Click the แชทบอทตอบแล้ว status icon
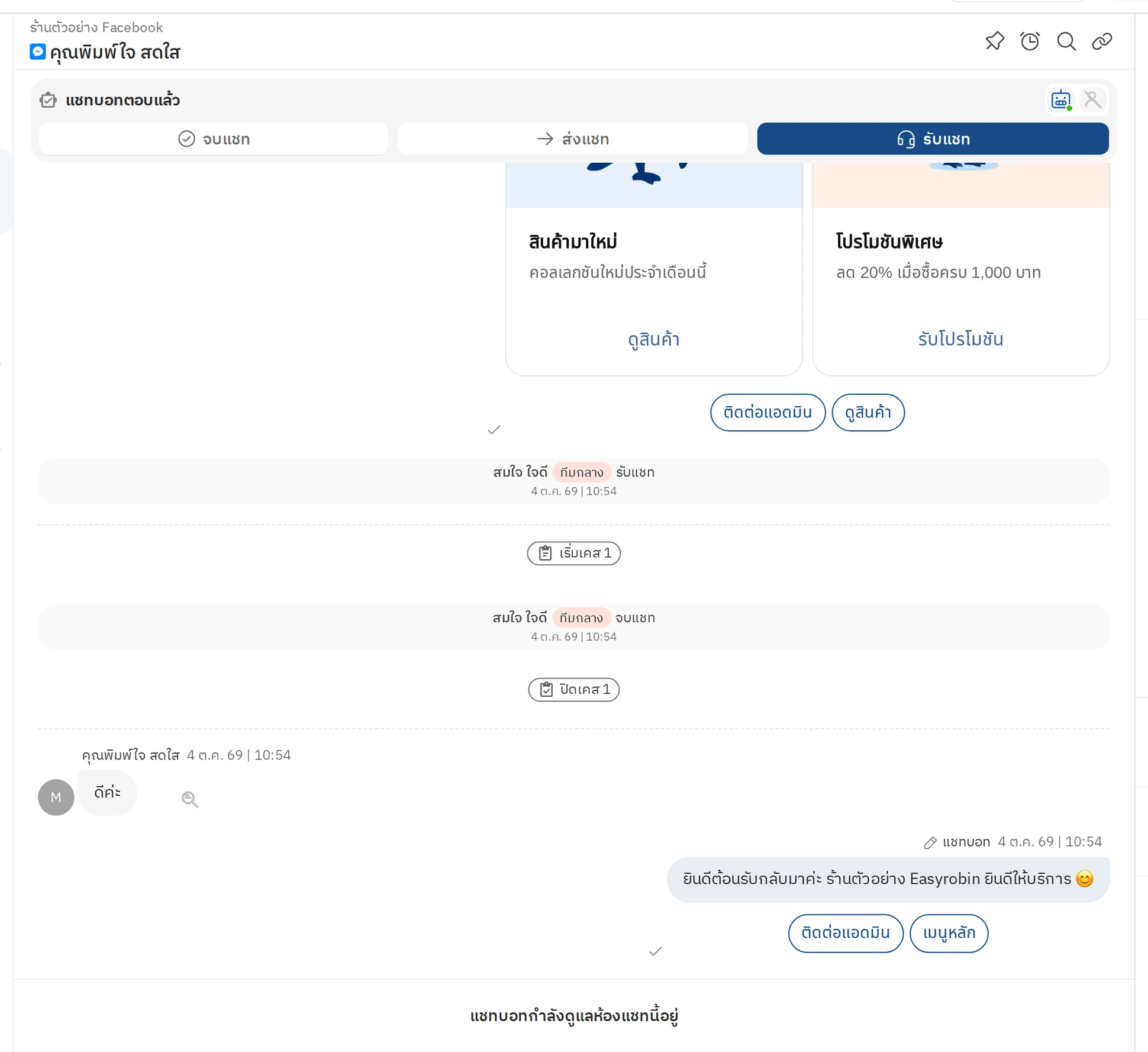The image size is (1148, 1052). 48,100
